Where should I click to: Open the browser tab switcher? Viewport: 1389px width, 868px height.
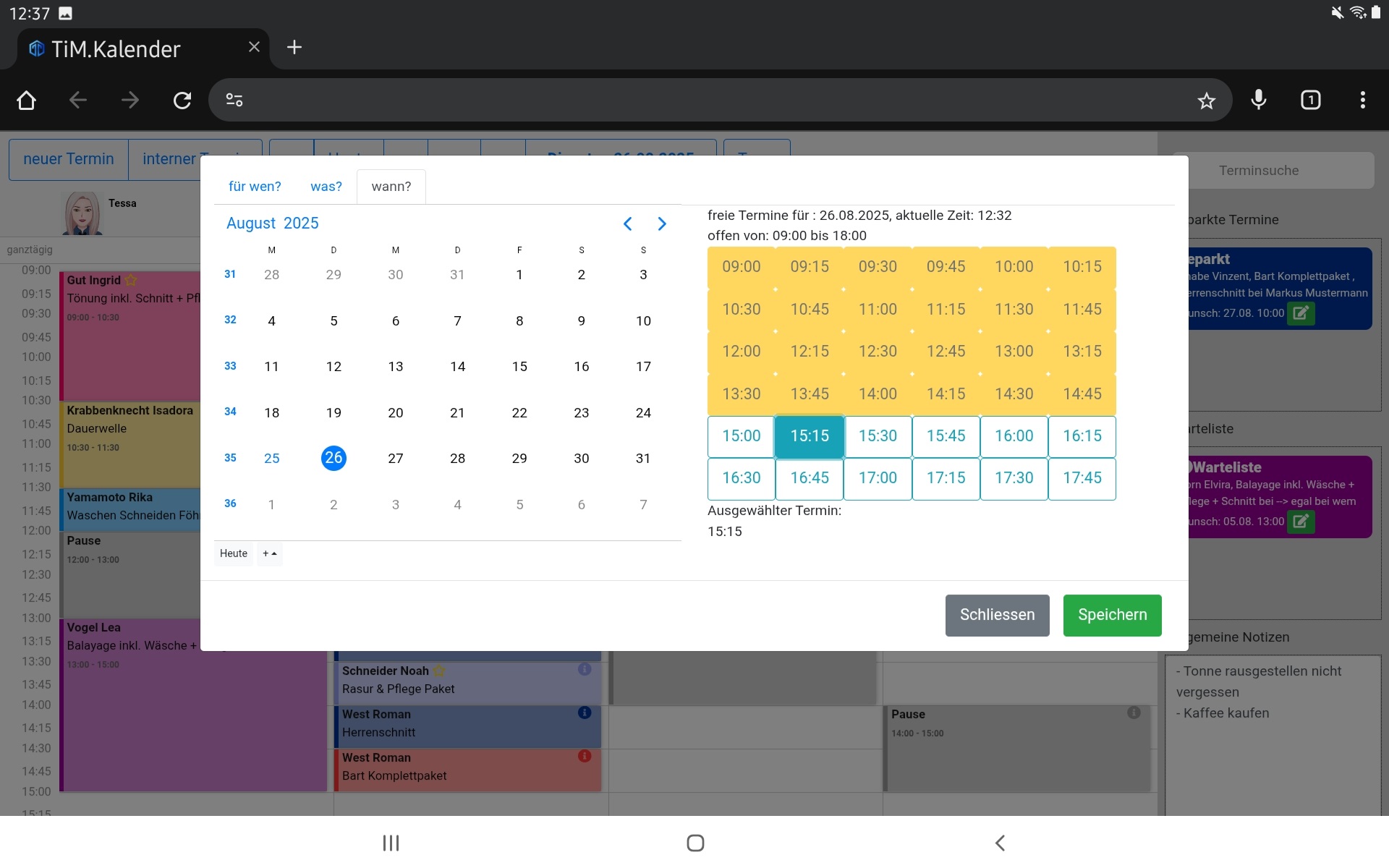point(1310,100)
